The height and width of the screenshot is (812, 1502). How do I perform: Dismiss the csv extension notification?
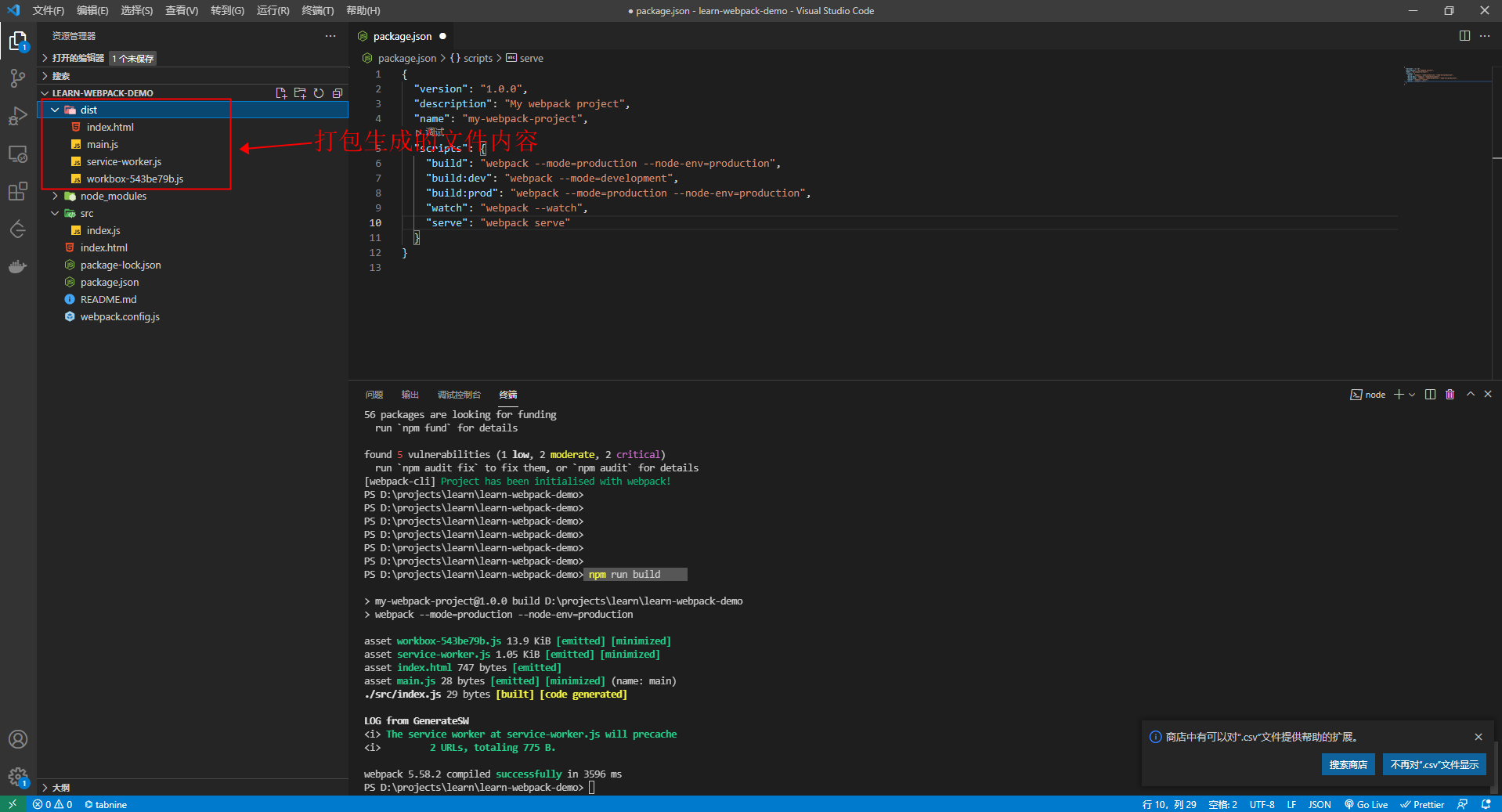pyautogui.click(x=1479, y=737)
